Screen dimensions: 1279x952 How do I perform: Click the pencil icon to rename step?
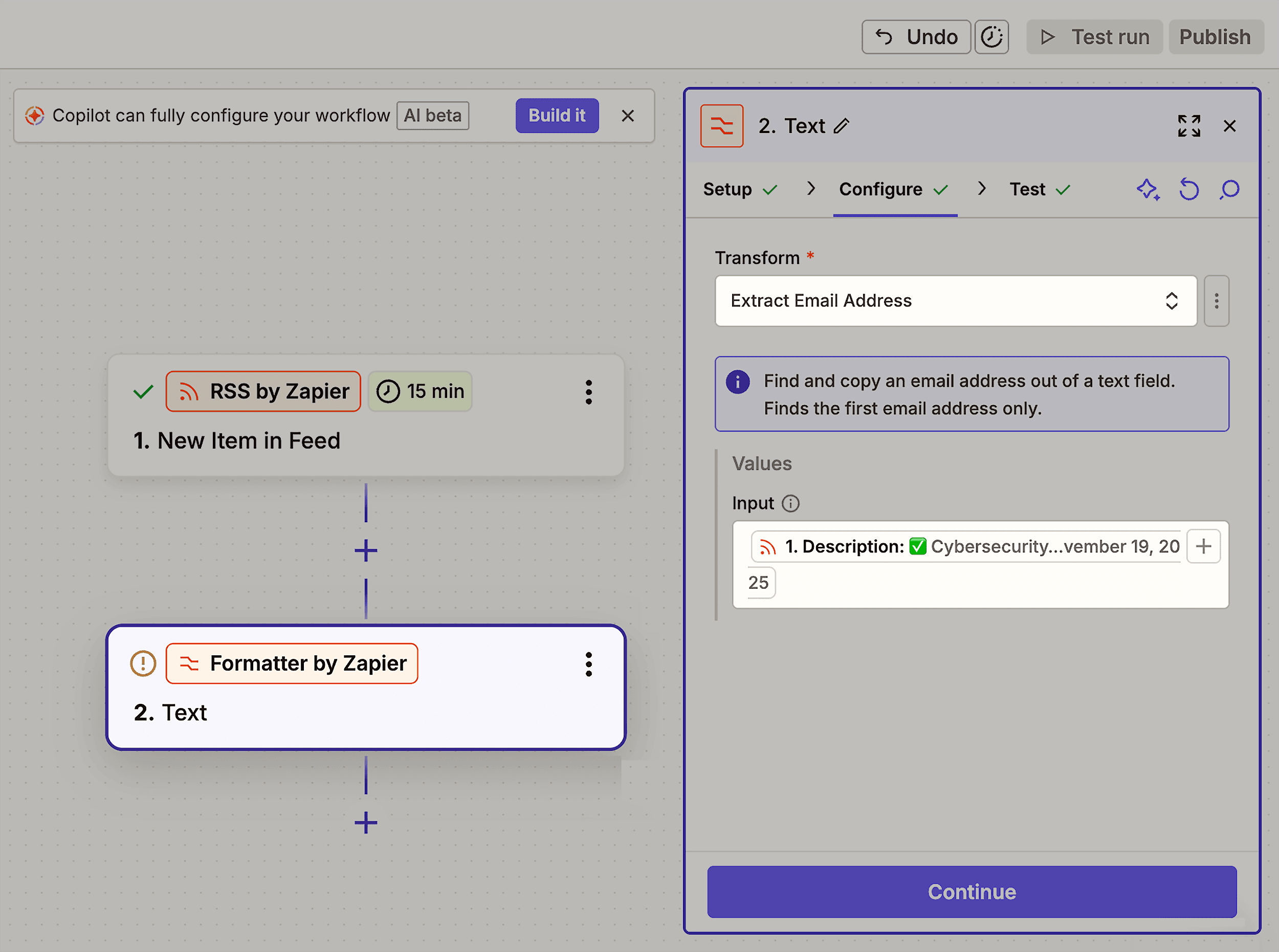[842, 126]
